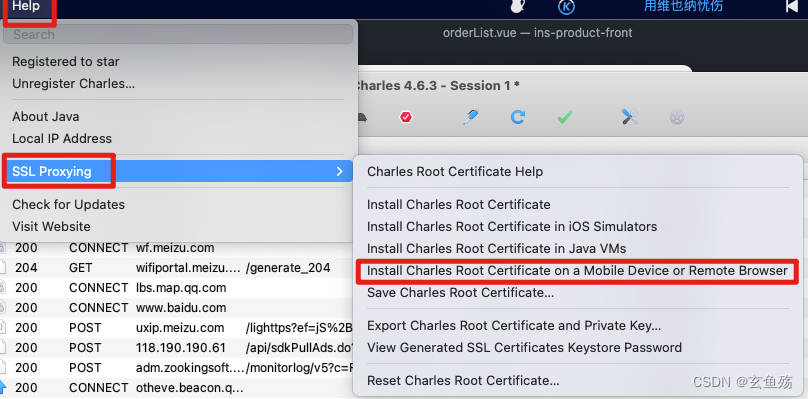Select Export Charles Root Certificate and Private Key...

click(514, 326)
